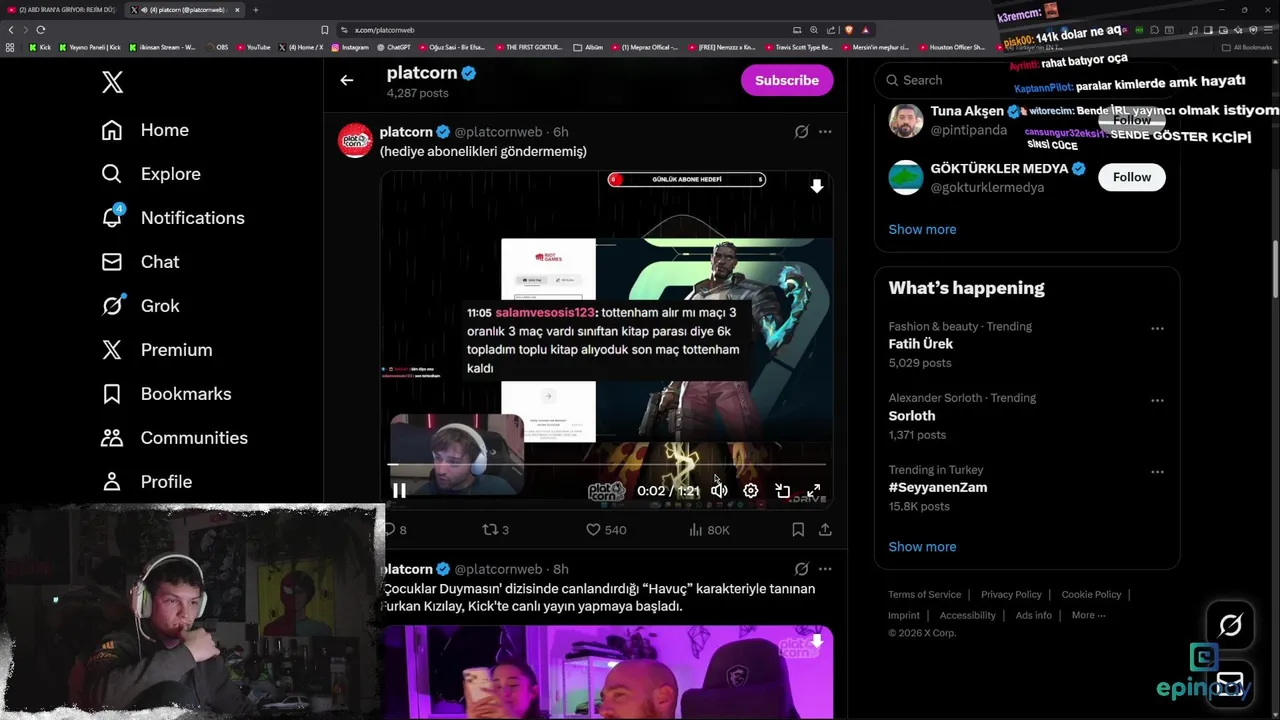Click the X logo home icon
The height and width of the screenshot is (720, 1280).
click(x=112, y=82)
